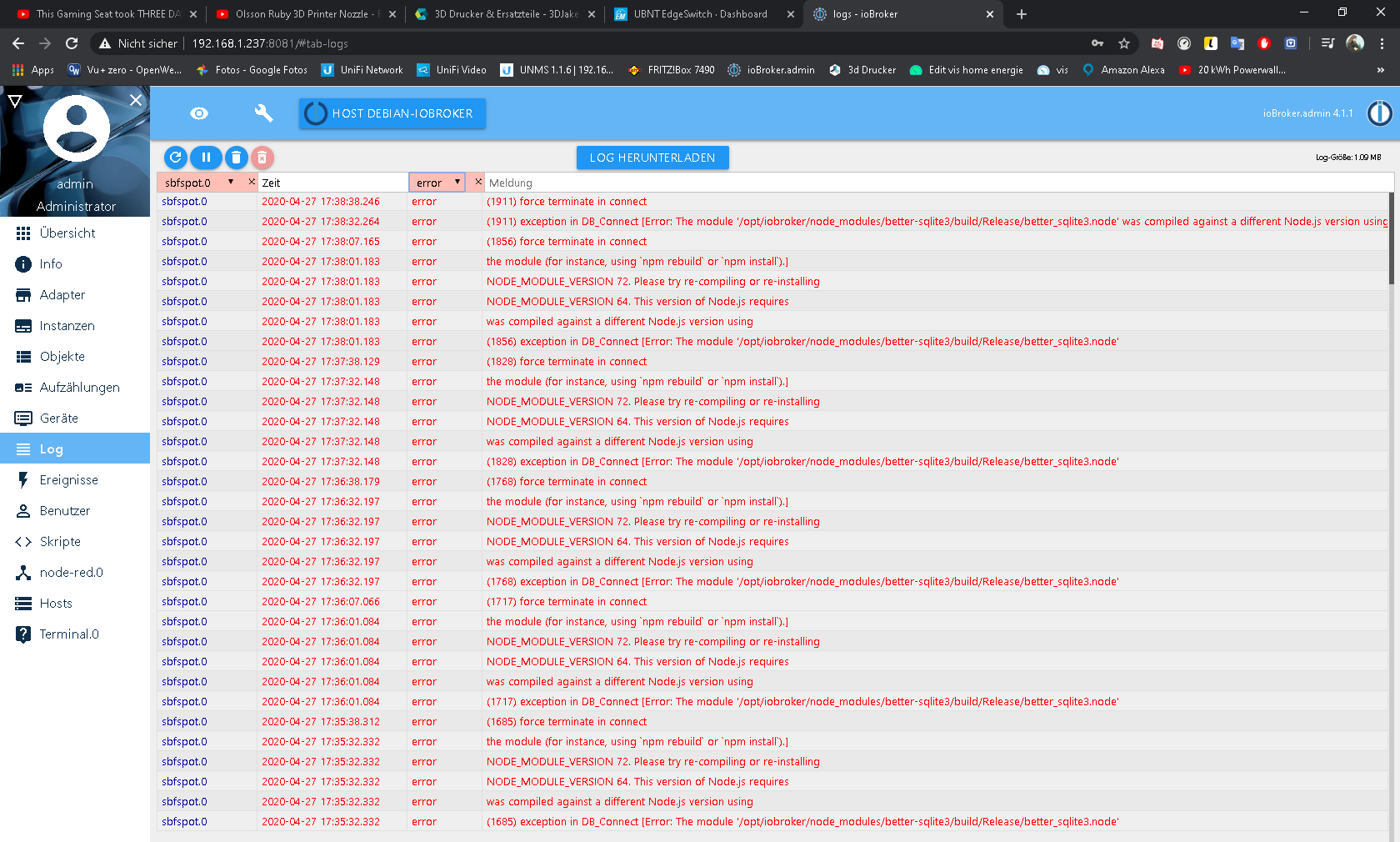The image size is (1400, 842).
Task: Click the message '(1856) force terminate in connect'
Action: [567, 242]
